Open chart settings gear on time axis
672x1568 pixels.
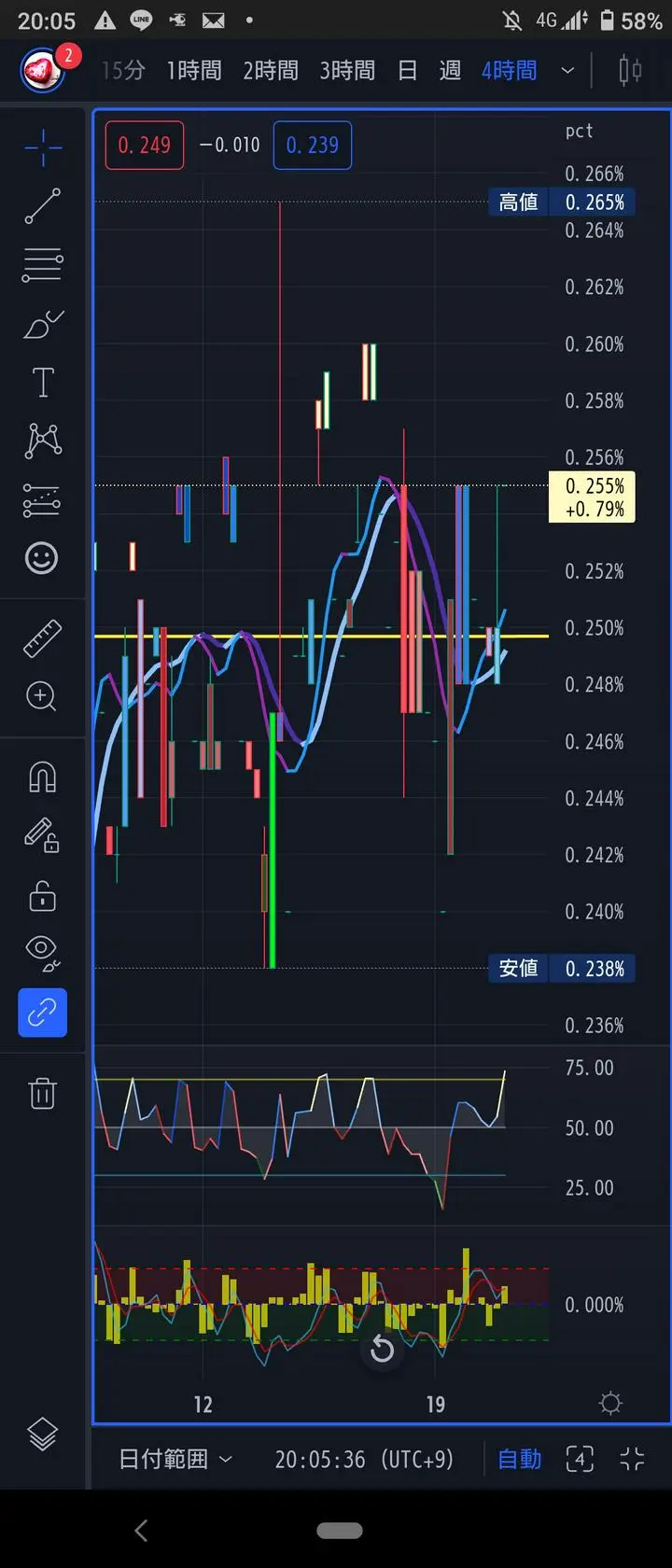coord(610,1403)
